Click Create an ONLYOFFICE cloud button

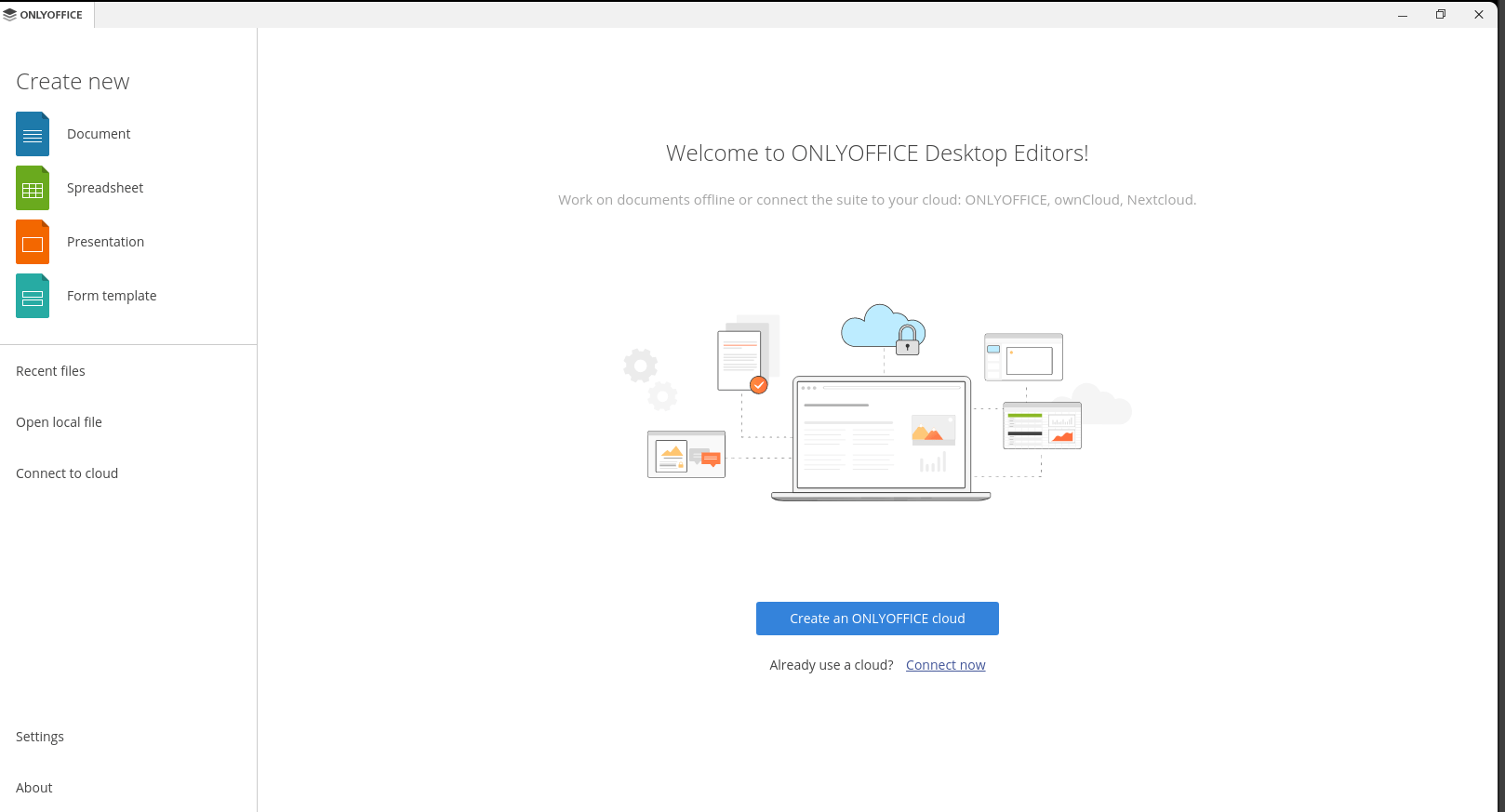click(x=877, y=619)
